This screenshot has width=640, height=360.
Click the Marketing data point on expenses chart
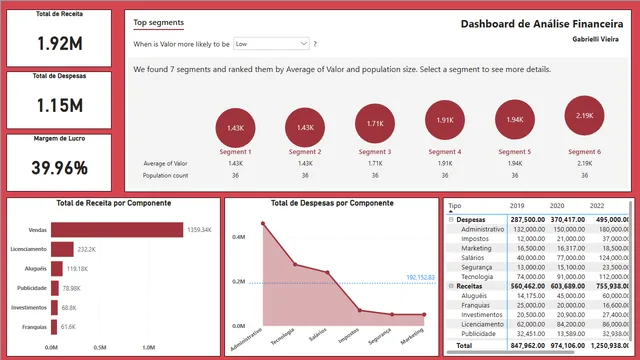click(424, 314)
